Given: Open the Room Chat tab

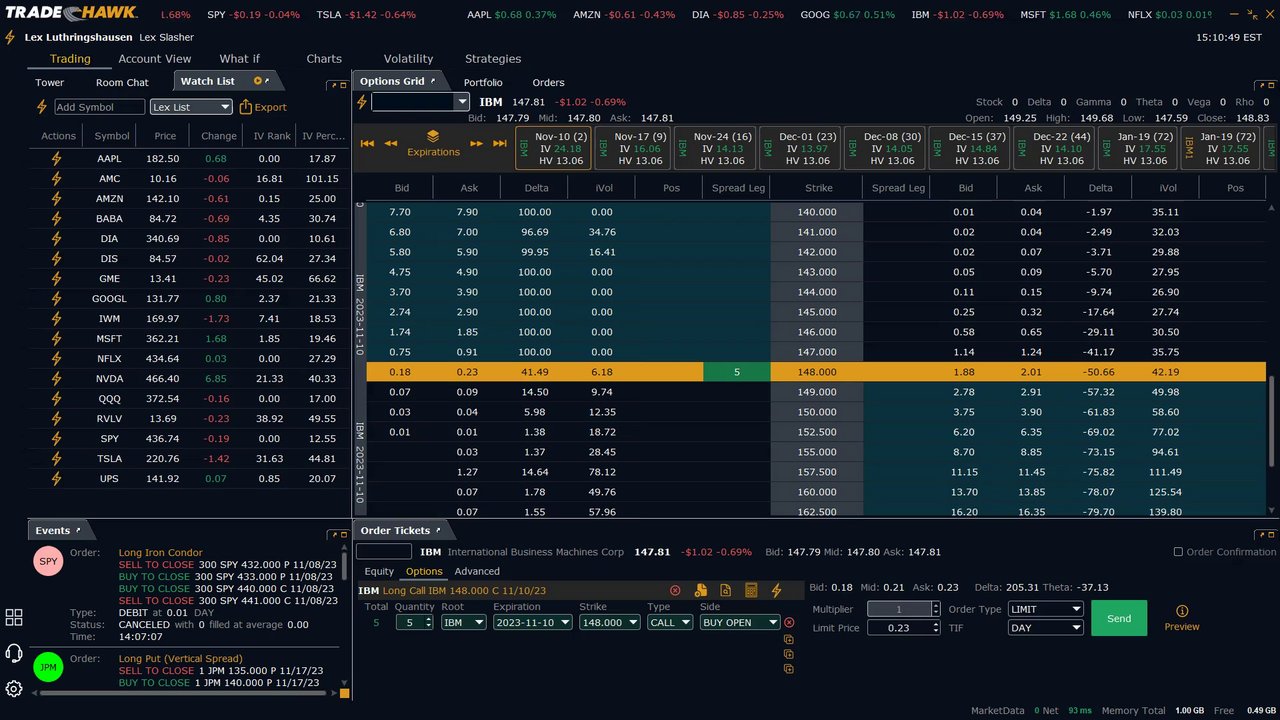Looking at the screenshot, I should 122,82.
